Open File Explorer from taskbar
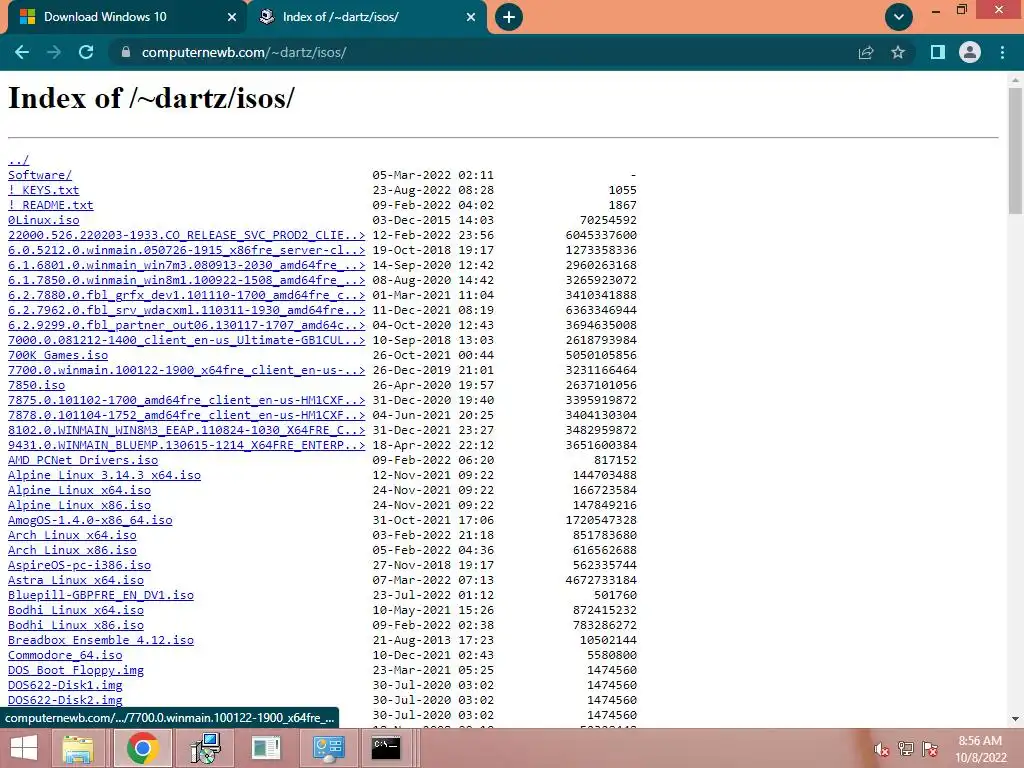This screenshot has height=768, width=1024. click(x=78, y=748)
